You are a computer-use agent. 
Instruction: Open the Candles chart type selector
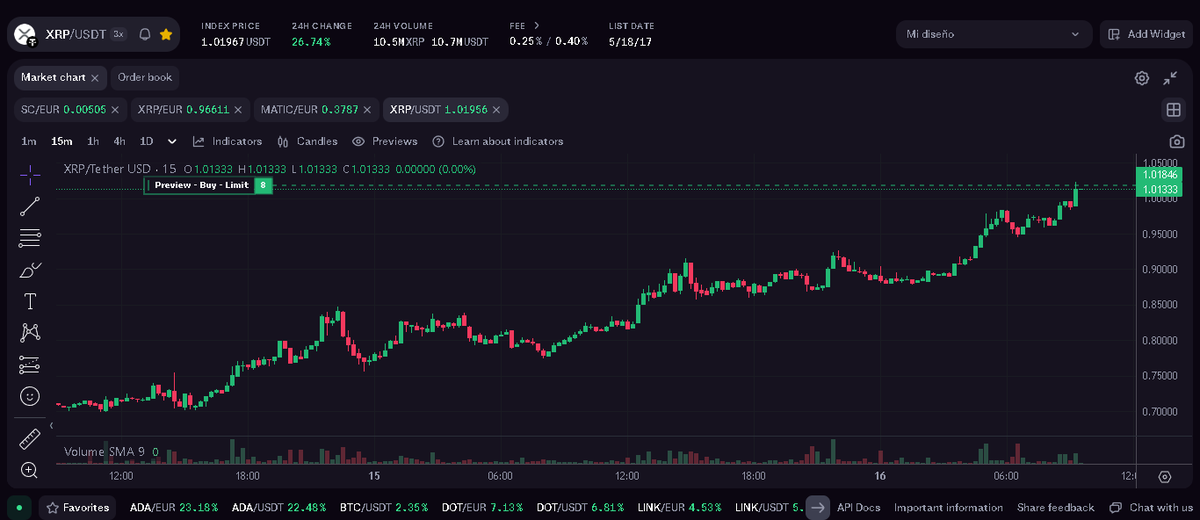pyautogui.click(x=307, y=141)
